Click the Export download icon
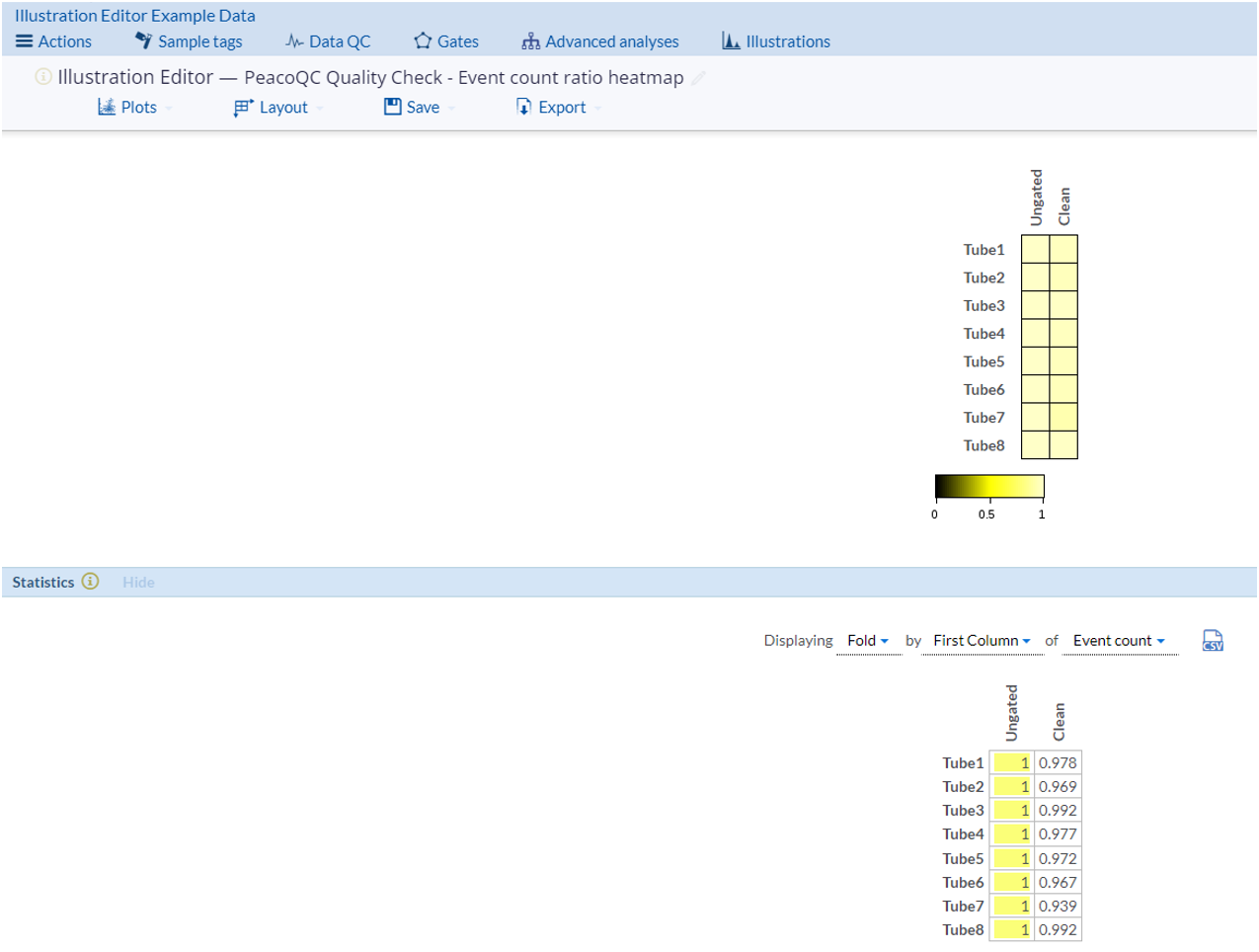Viewport: 1259px width, 952px height. coord(524,107)
